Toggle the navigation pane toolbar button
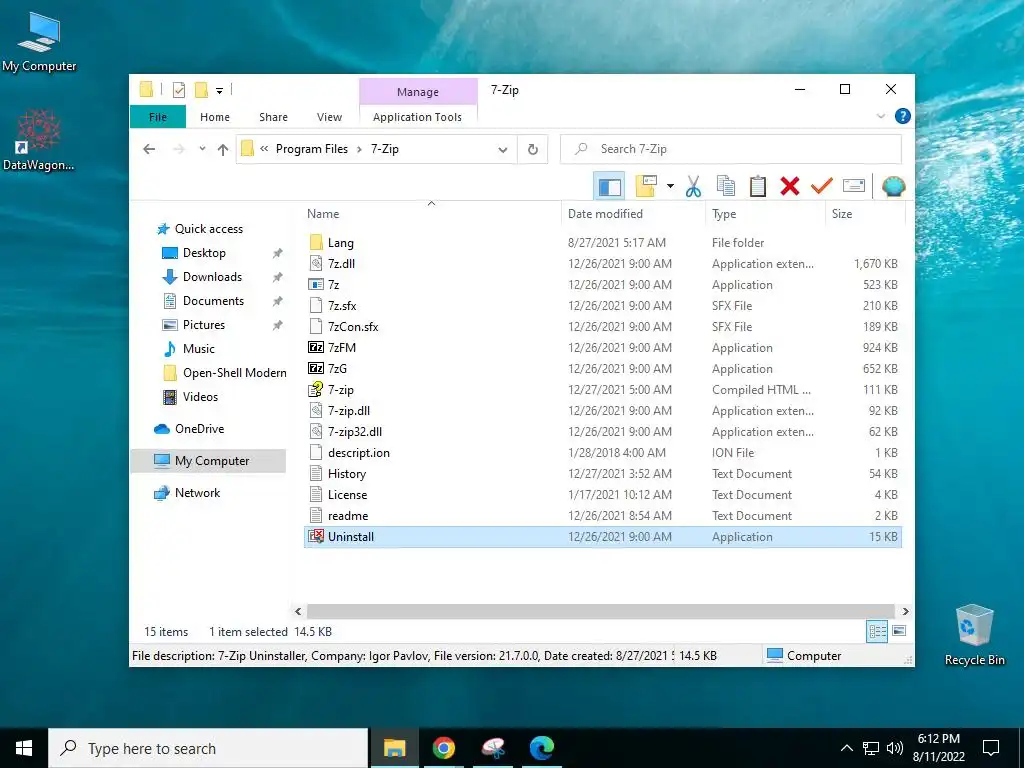 609,187
